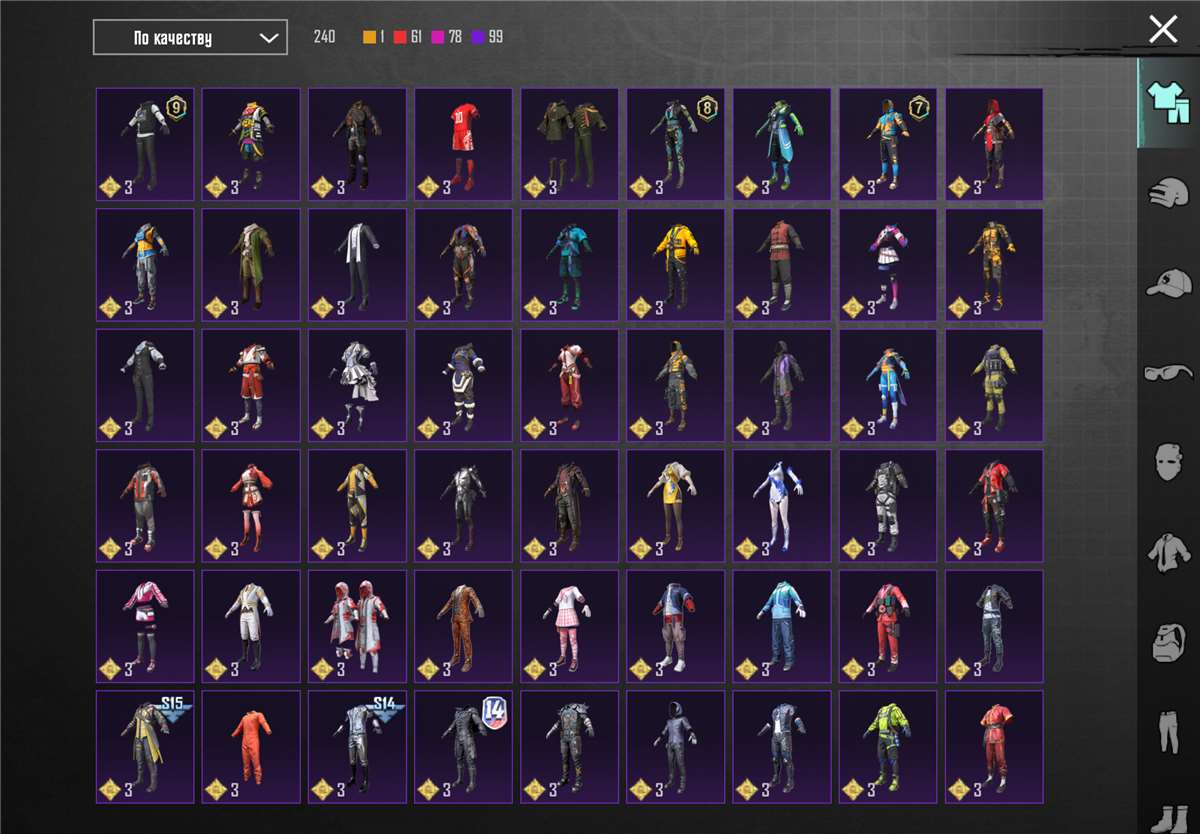Screen dimensions: 1200x834
Task: Choose the pants category icon
Action: pyautogui.click(x=1167, y=732)
